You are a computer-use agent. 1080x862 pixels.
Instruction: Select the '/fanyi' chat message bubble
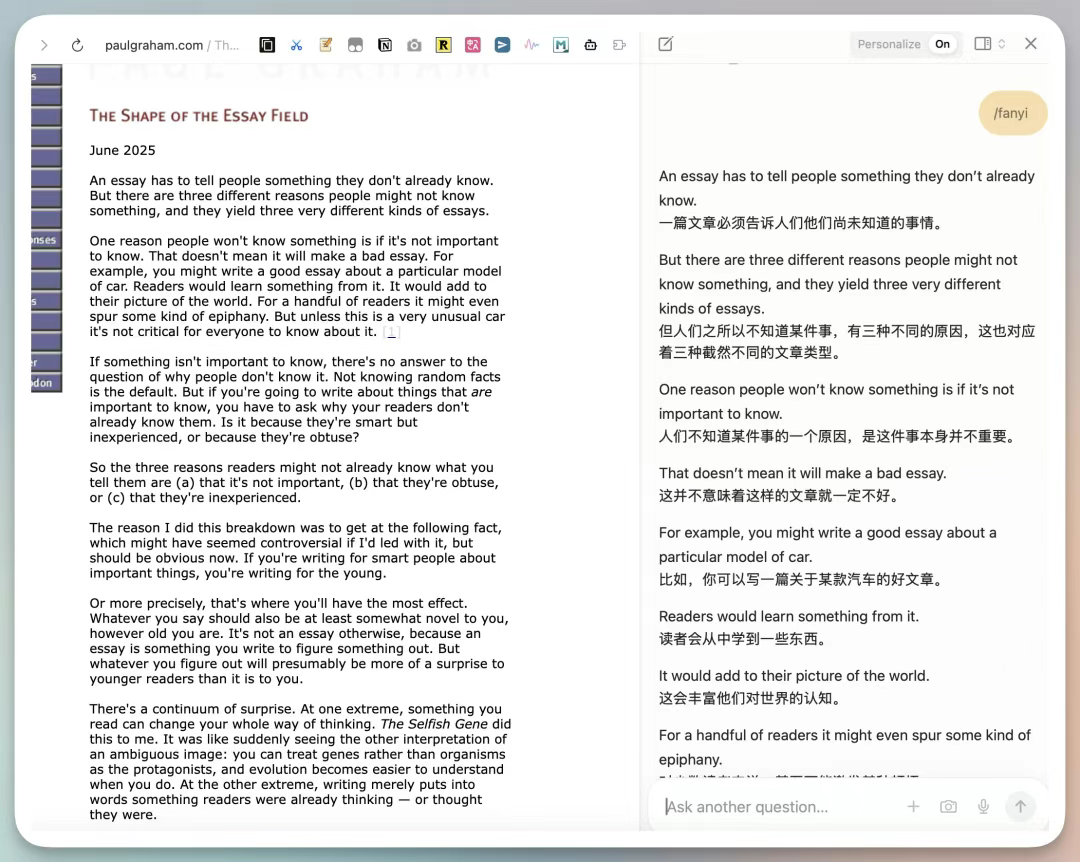1011,113
